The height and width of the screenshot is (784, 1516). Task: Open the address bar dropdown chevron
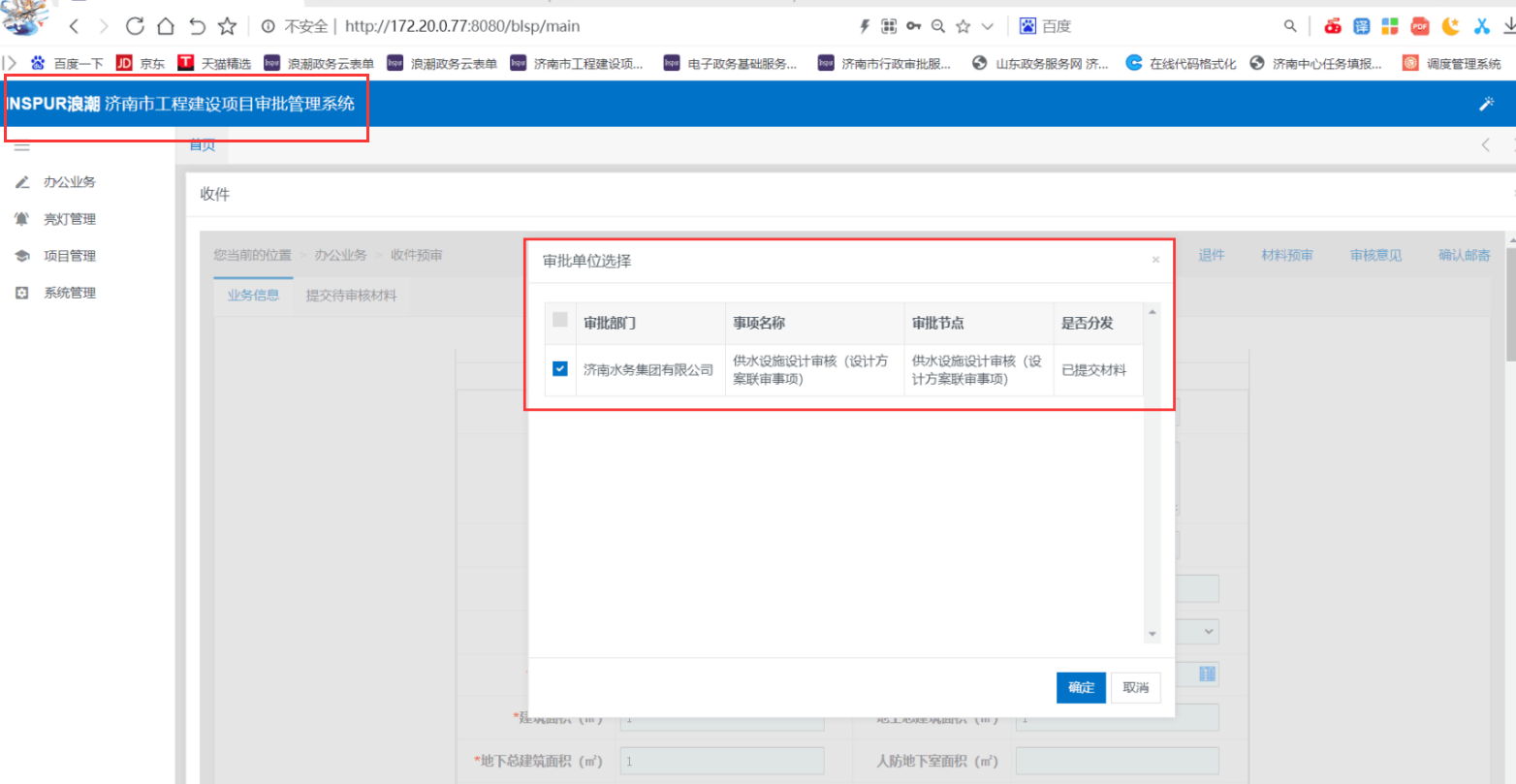(988, 26)
